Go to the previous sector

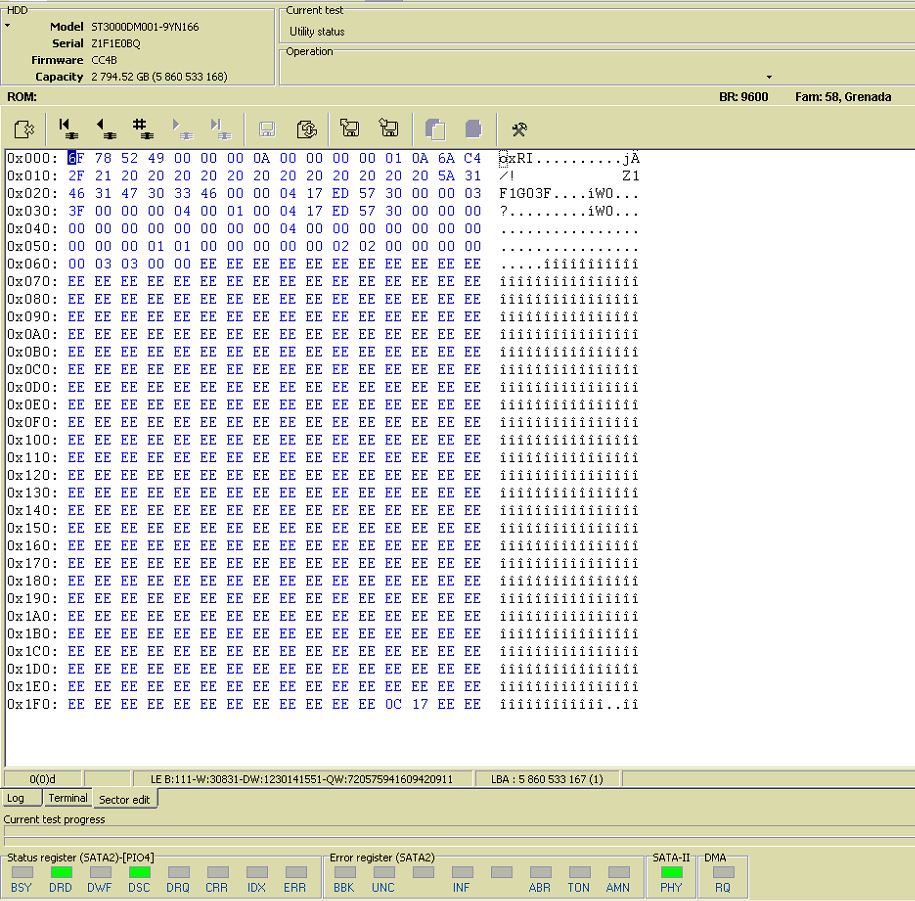[x=106, y=129]
